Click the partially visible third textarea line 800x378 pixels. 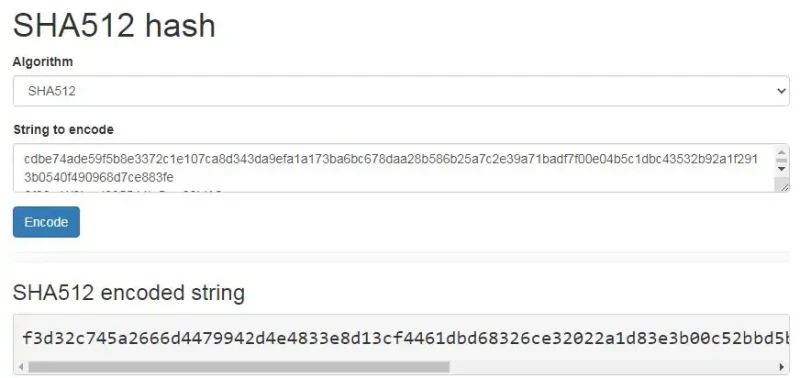(x=122, y=191)
